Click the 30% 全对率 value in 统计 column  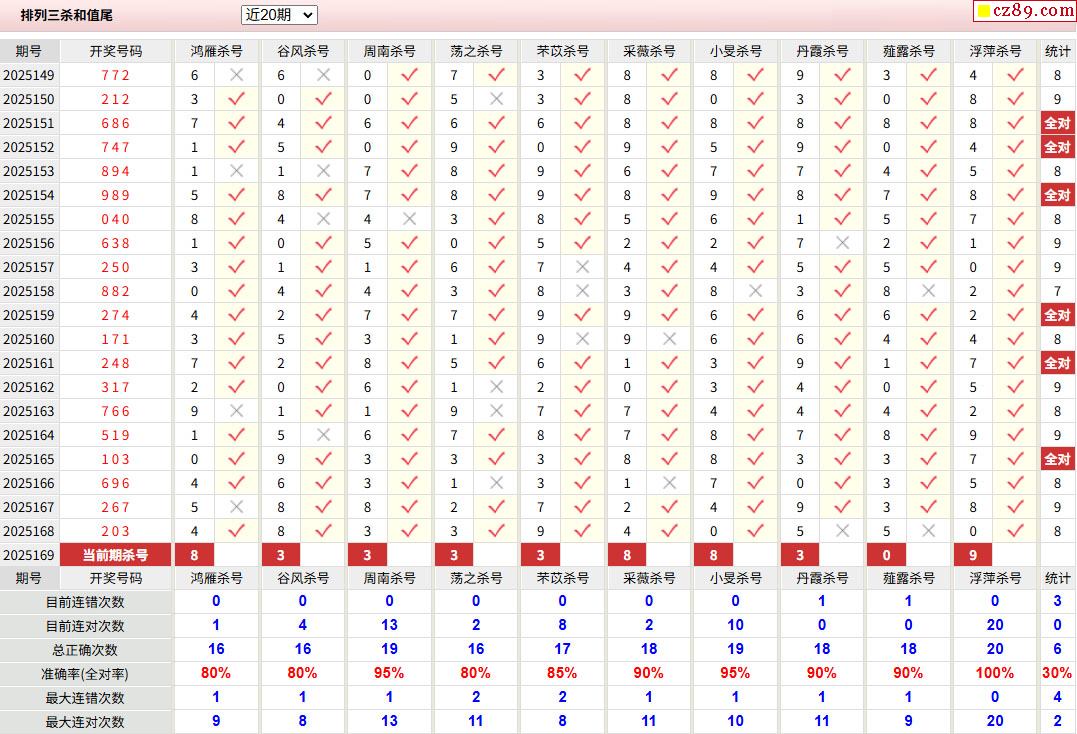[x=1057, y=674]
